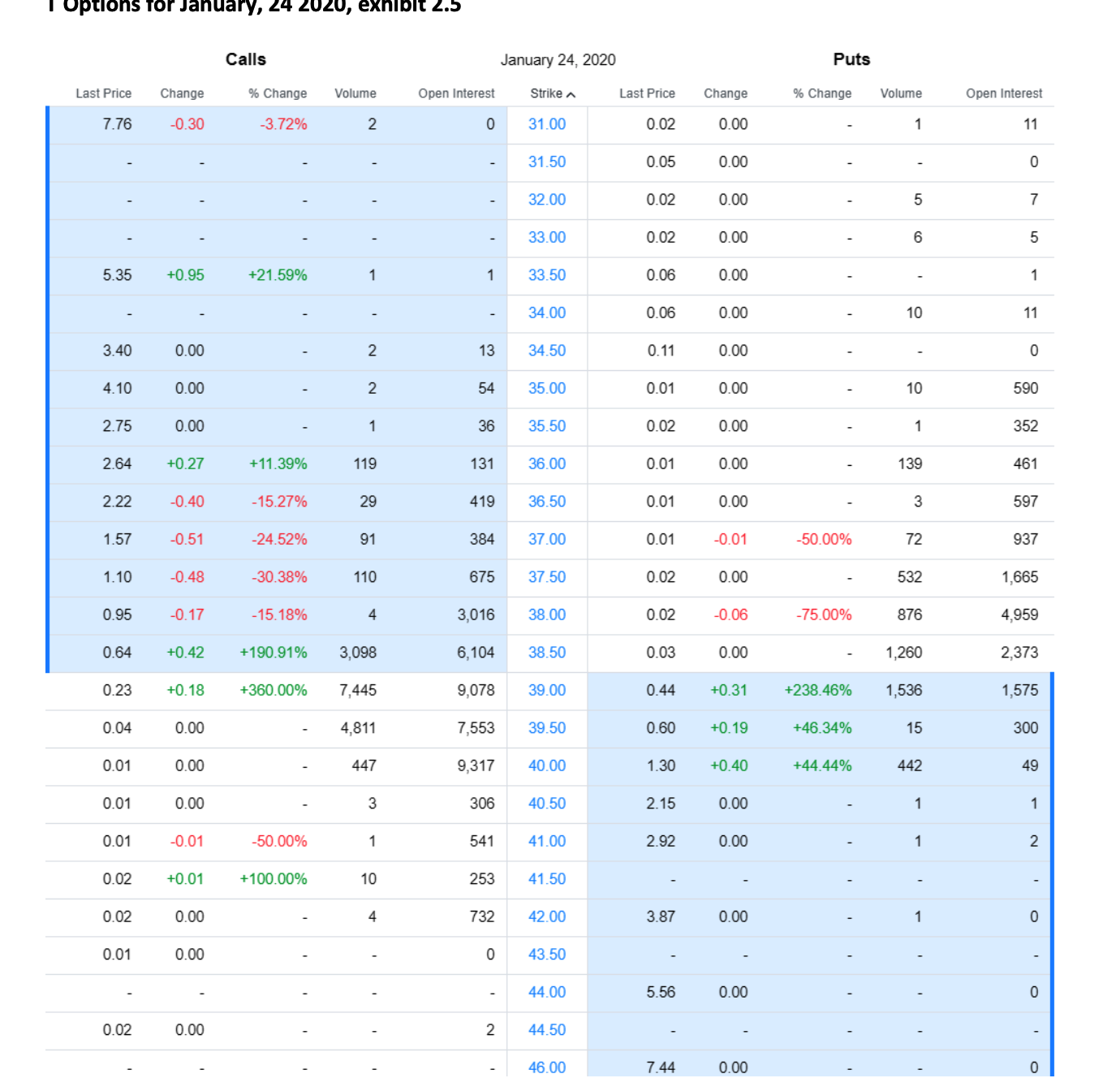This screenshot has width=1120, height=1091.
Task: Click the Puts 'Last Price' column header
Action: pyautogui.click(x=647, y=93)
